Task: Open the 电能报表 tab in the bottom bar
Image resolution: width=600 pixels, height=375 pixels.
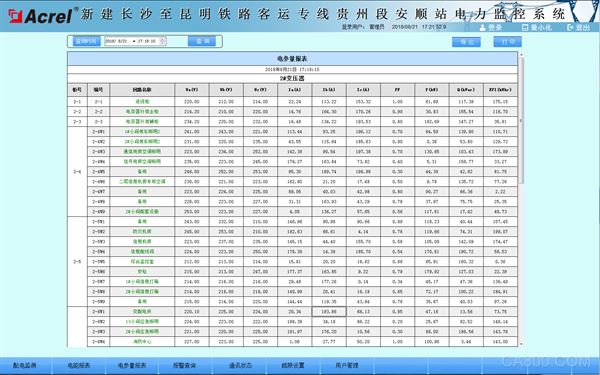Action: point(78,365)
